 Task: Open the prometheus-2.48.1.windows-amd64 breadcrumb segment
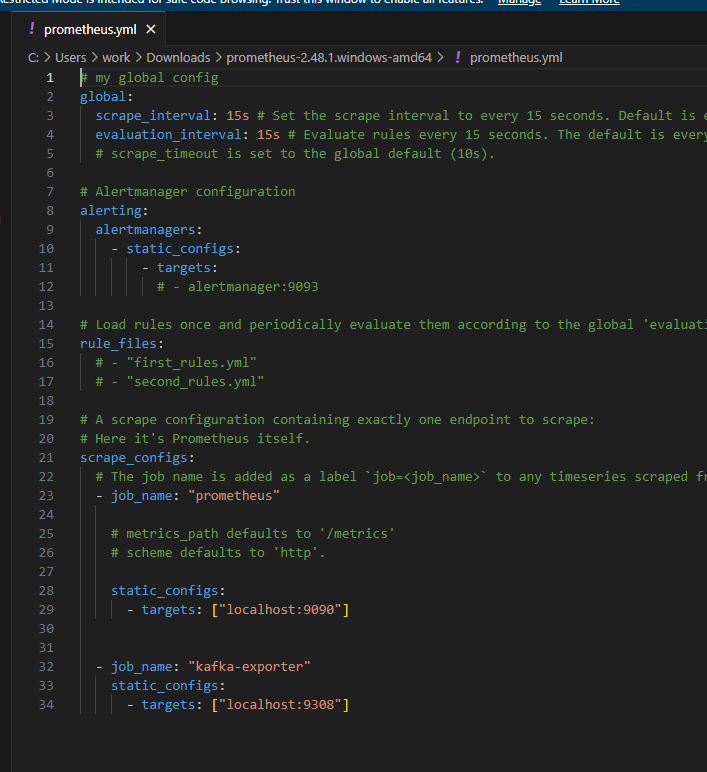tap(329, 58)
